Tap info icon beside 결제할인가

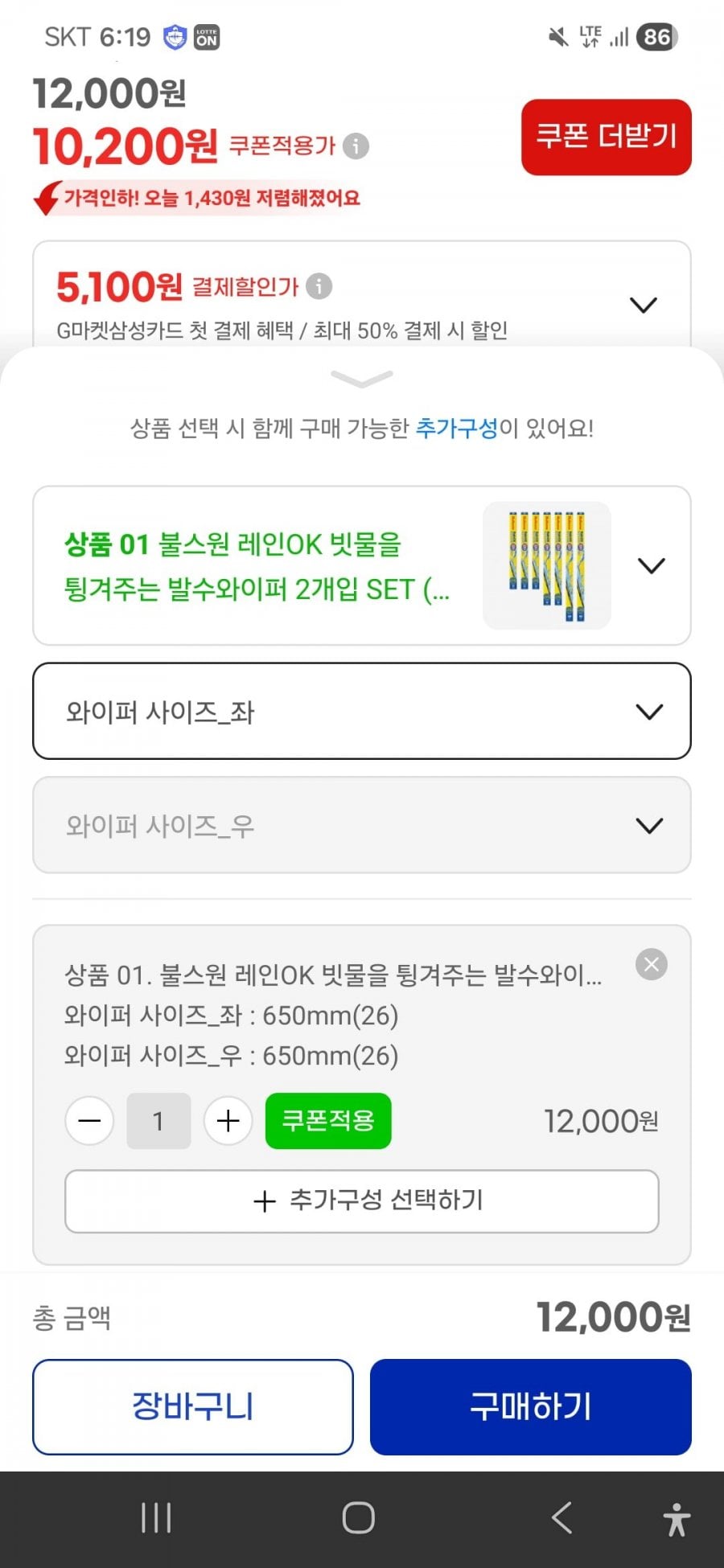pos(319,286)
